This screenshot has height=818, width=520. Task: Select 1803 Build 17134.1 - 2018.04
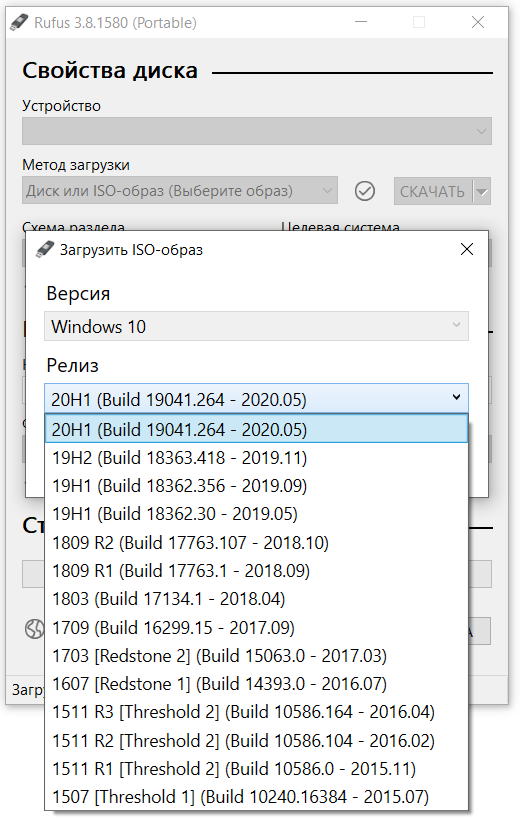[256, 599]
